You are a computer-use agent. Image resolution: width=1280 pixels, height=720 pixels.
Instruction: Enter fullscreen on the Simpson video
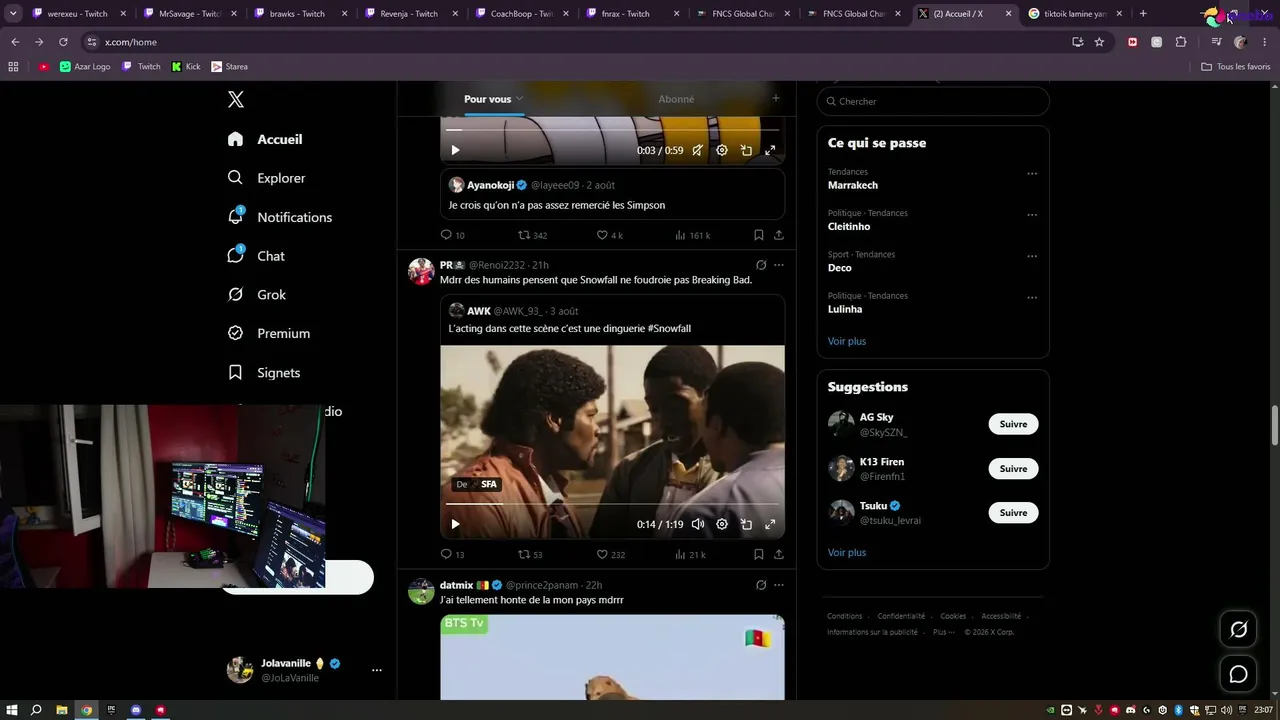770,150
